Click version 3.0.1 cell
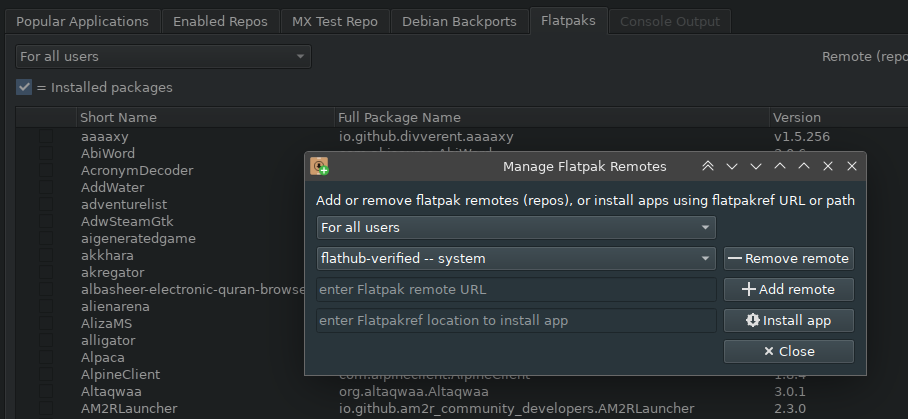The height and width of the screenshot is (419, 908). click(x=789, y=392)
